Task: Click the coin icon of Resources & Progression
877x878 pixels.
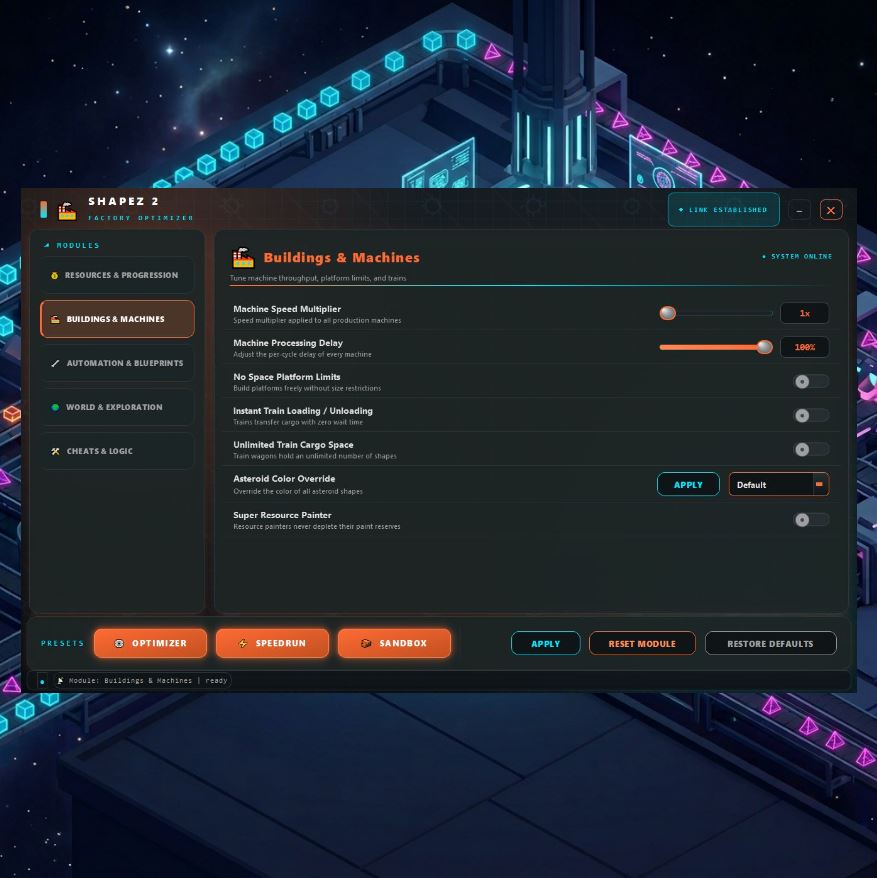Action: 54,275
